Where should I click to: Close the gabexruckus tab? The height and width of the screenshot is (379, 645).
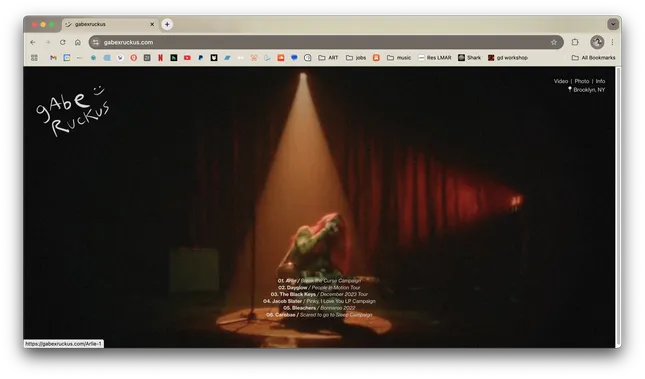pos(152,24)
